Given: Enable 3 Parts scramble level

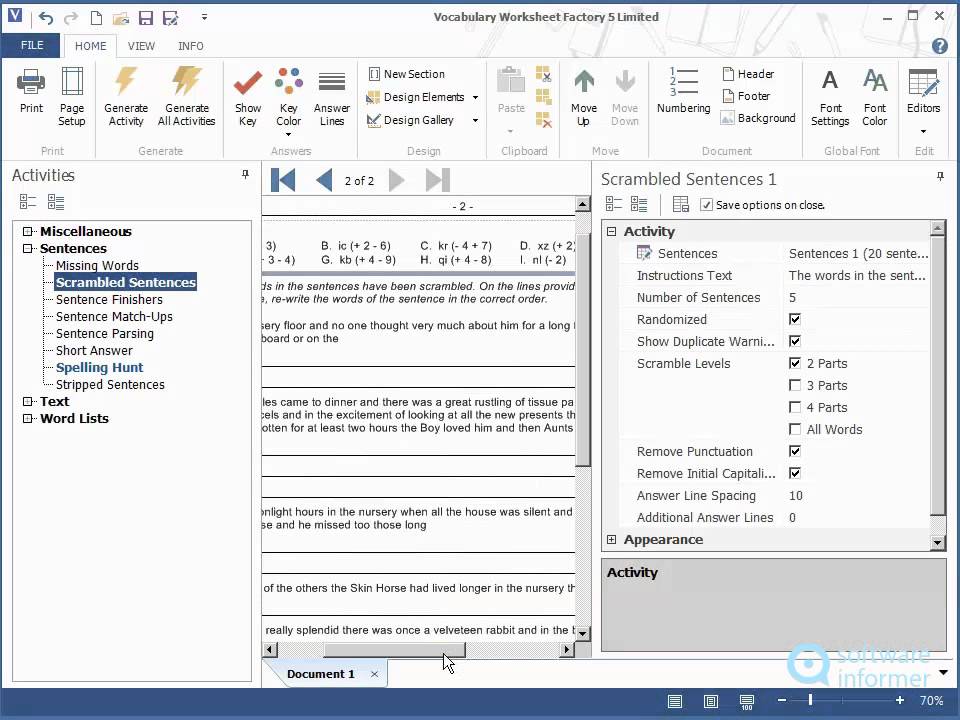Looking at the screenshot, I should pos(795,385).
